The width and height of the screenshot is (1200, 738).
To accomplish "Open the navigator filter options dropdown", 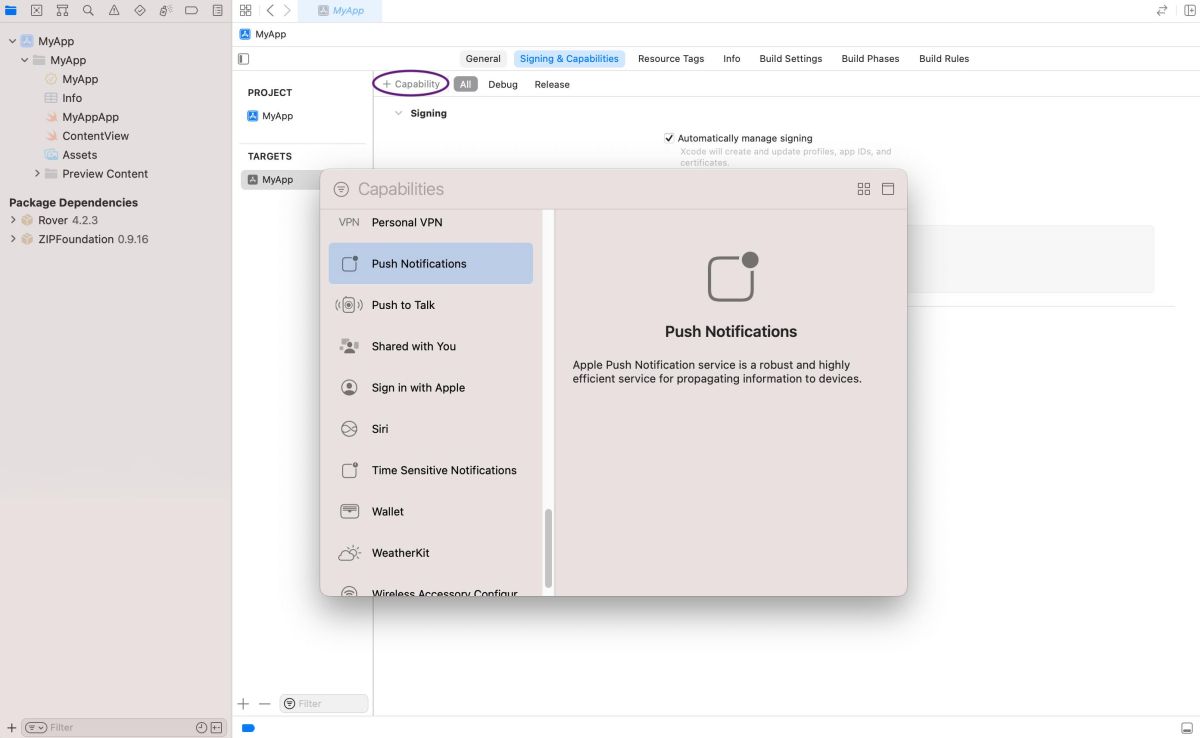I will [x=35, y=728].
